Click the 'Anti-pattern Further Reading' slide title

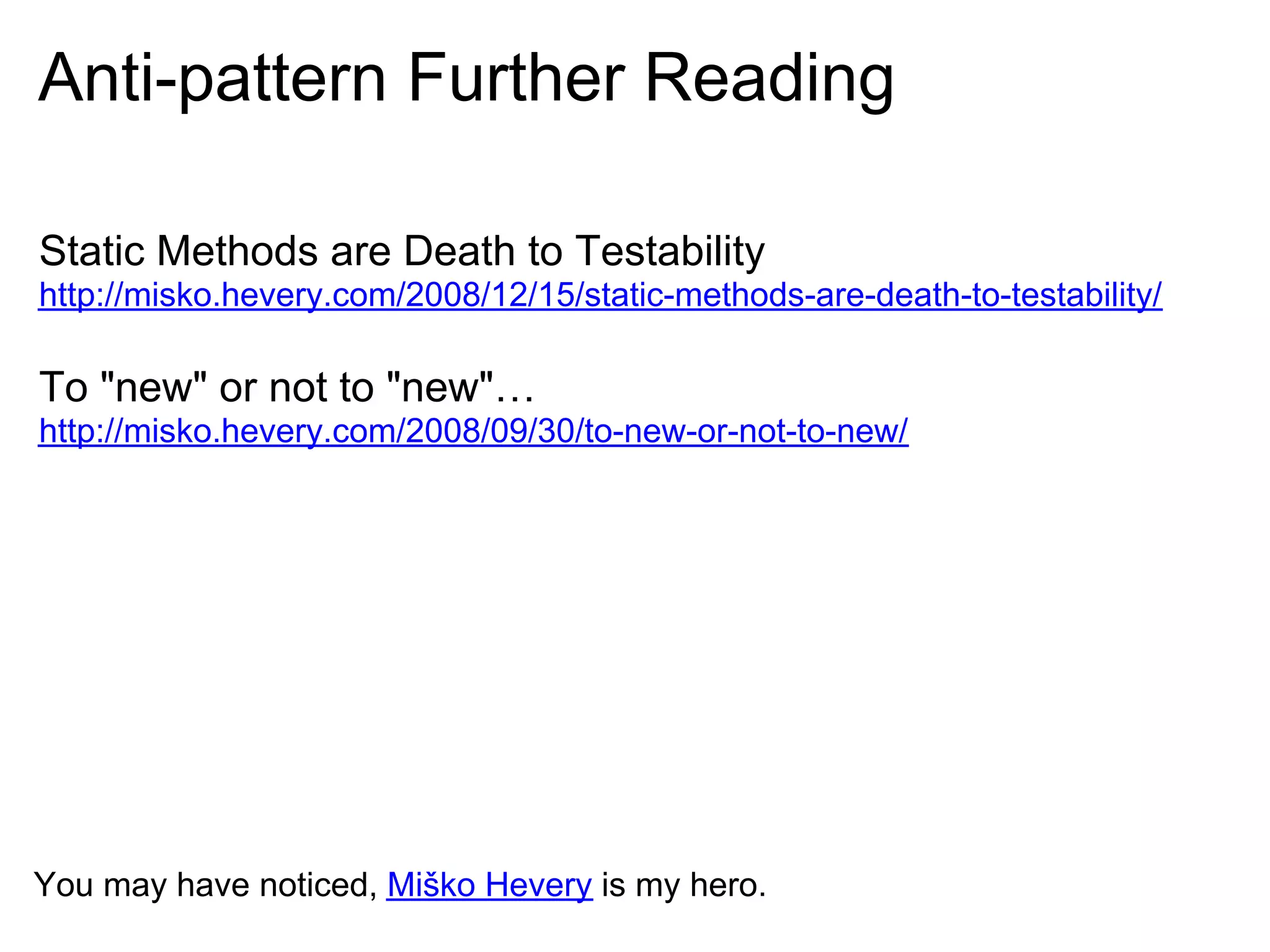tap(466, 79)
